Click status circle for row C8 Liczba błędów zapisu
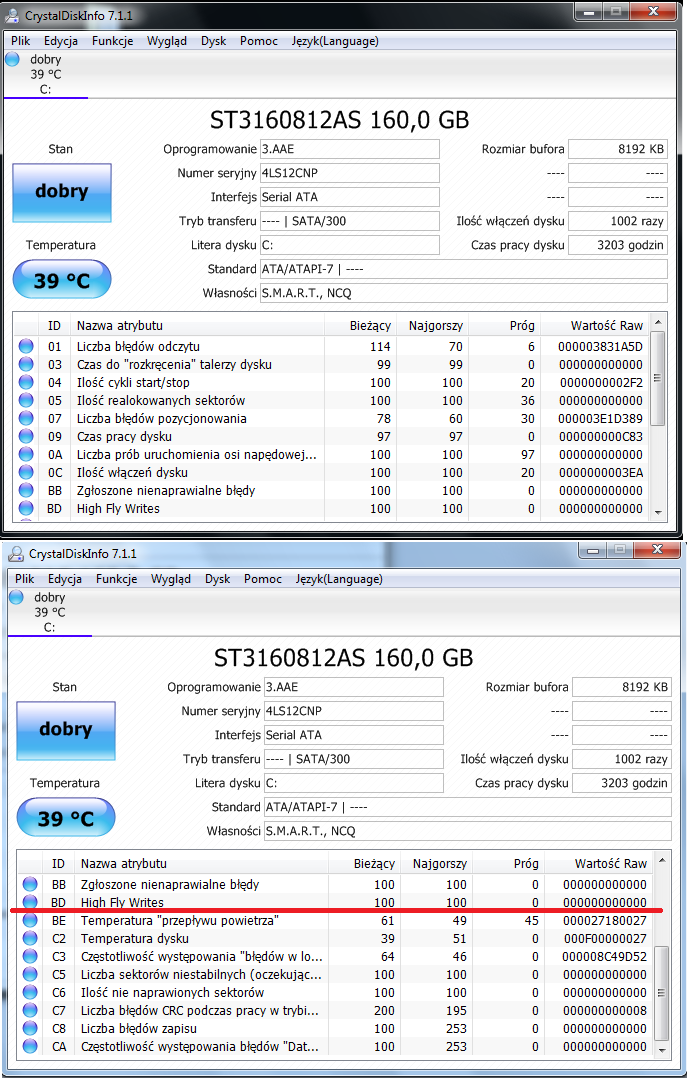The image size is (687, 1084). click(30, 1028)
